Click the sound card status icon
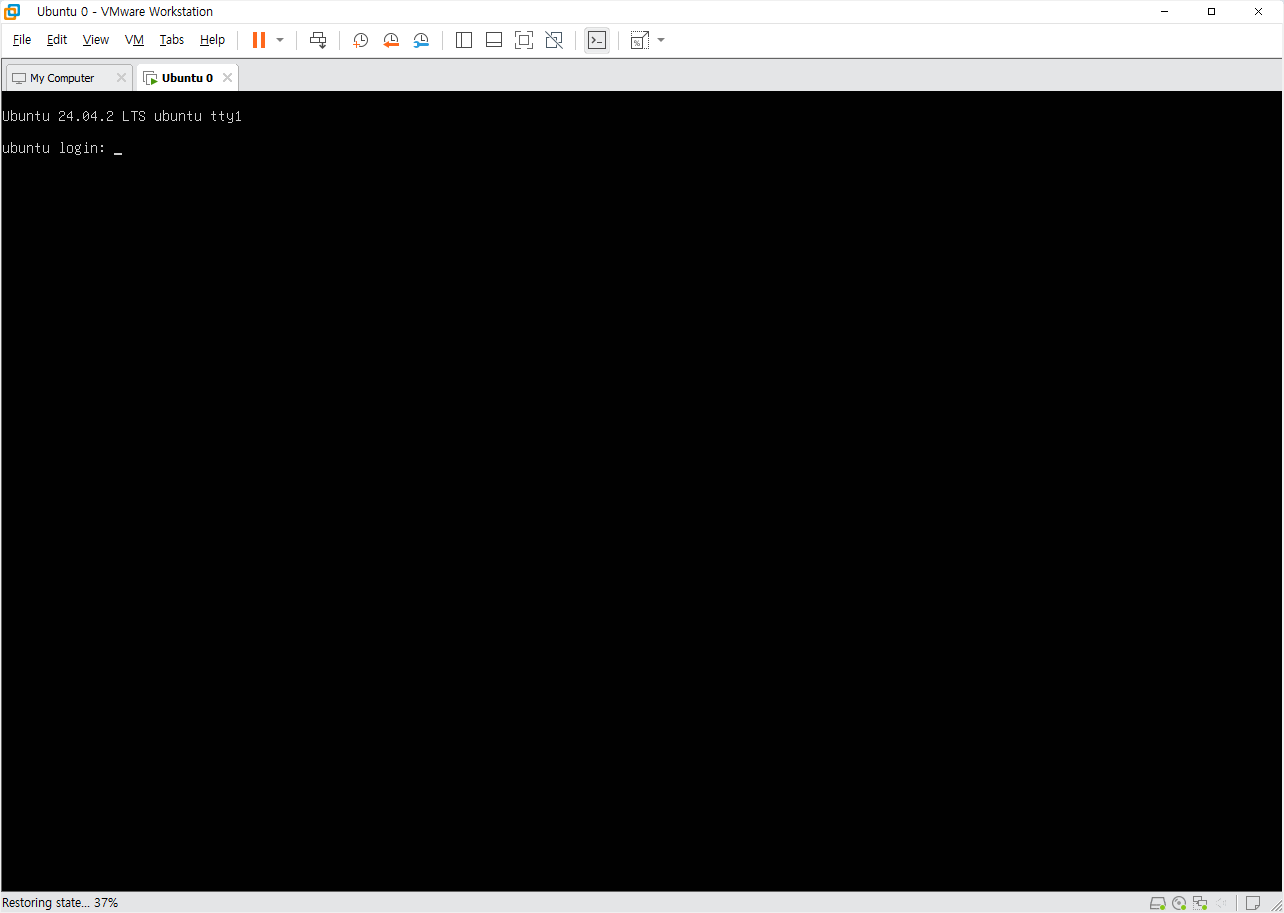The image size is (1284, 913). pyautogui.click(x=1221, y=904)
